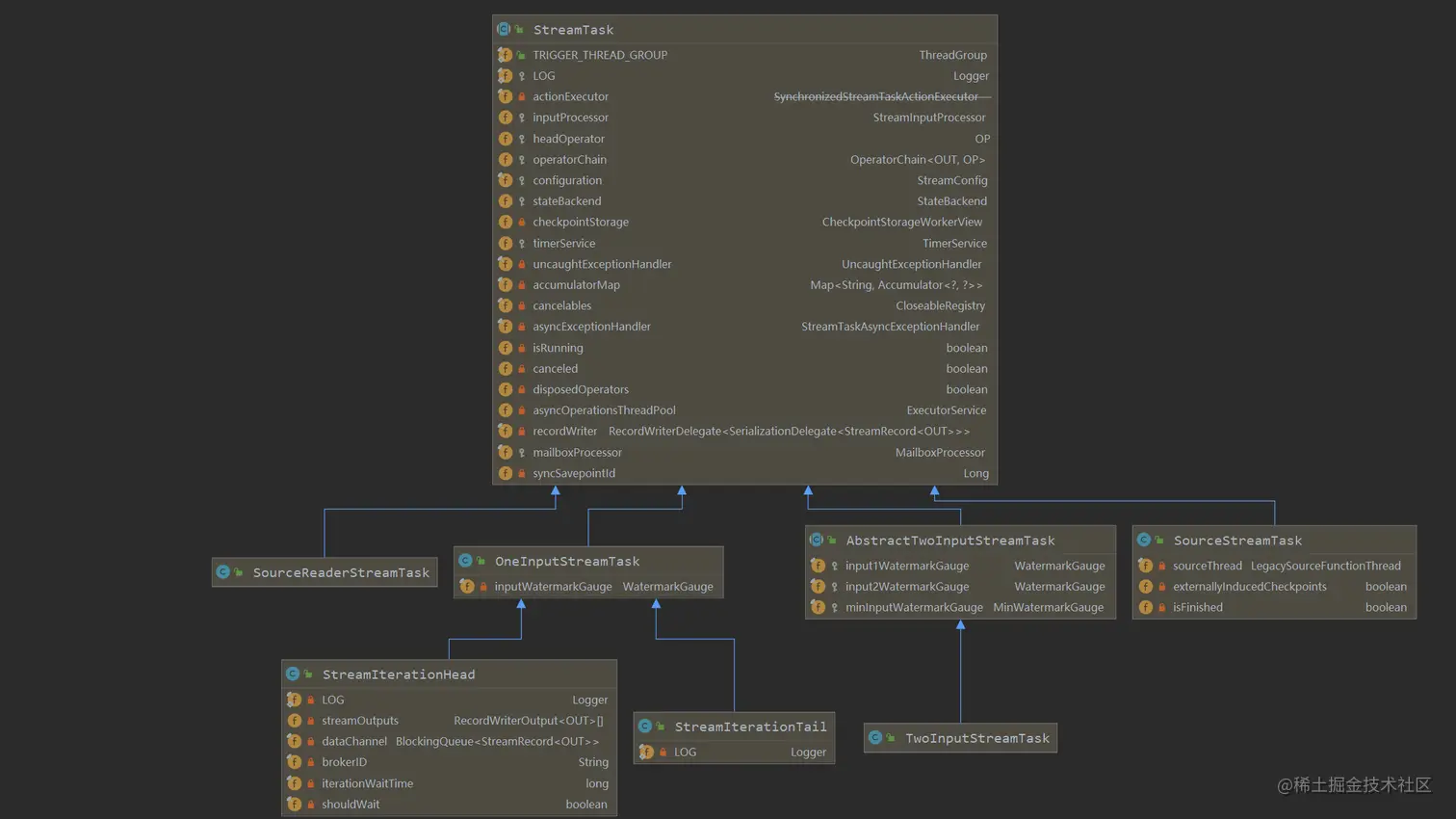This screenshot has width=1456, height=819.
Task: Click the class icon beside StreamIterationHead
Action: click(293, 674)
